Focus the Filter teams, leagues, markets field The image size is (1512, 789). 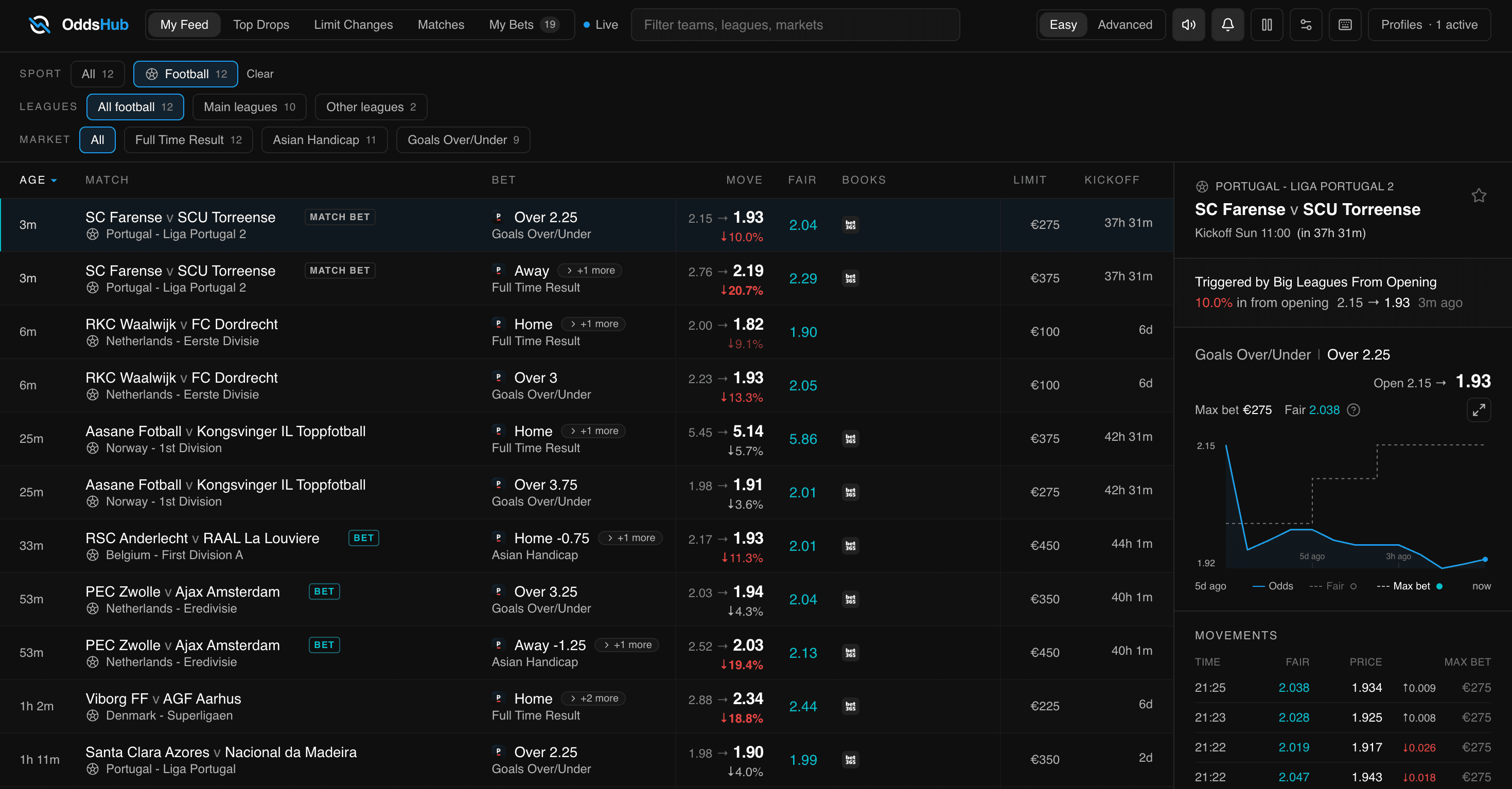point(795,25)
